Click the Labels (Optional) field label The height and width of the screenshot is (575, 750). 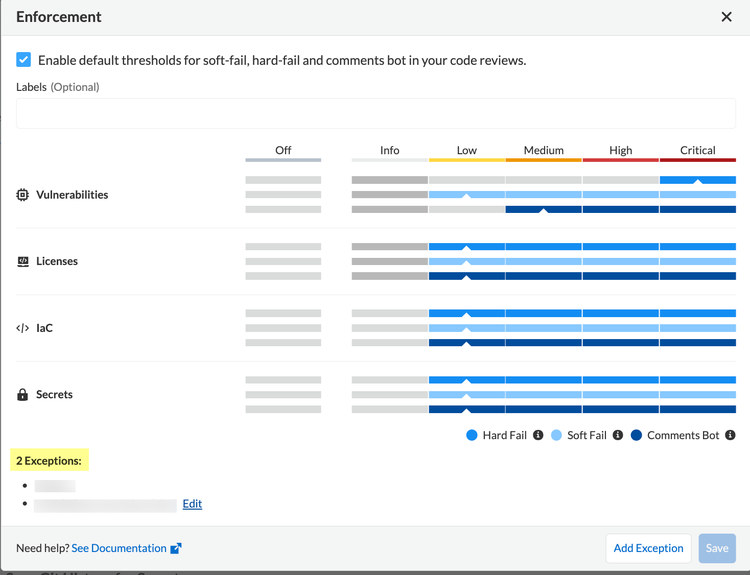pyautogui.click(x=58, y=87)
